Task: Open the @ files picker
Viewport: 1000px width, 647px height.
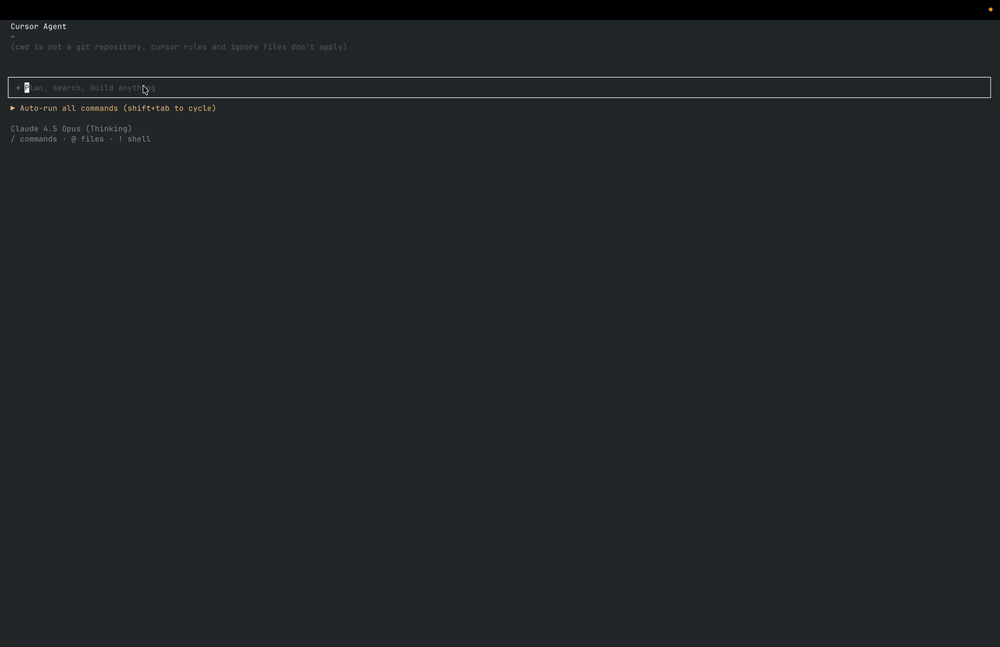Action: (90, 139)
